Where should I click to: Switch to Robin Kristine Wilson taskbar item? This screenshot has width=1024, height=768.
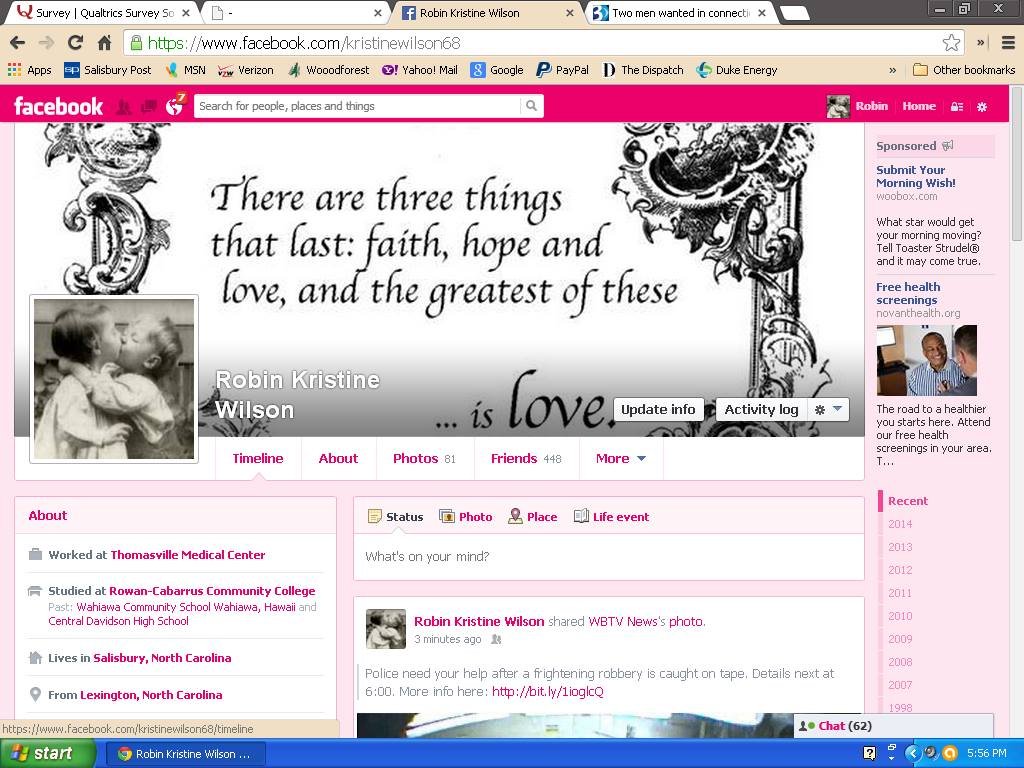[x=185, y=754]
